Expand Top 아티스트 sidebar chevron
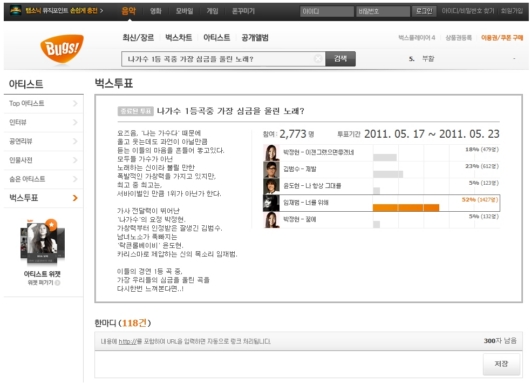531x383 pixels. coord(75,103)
